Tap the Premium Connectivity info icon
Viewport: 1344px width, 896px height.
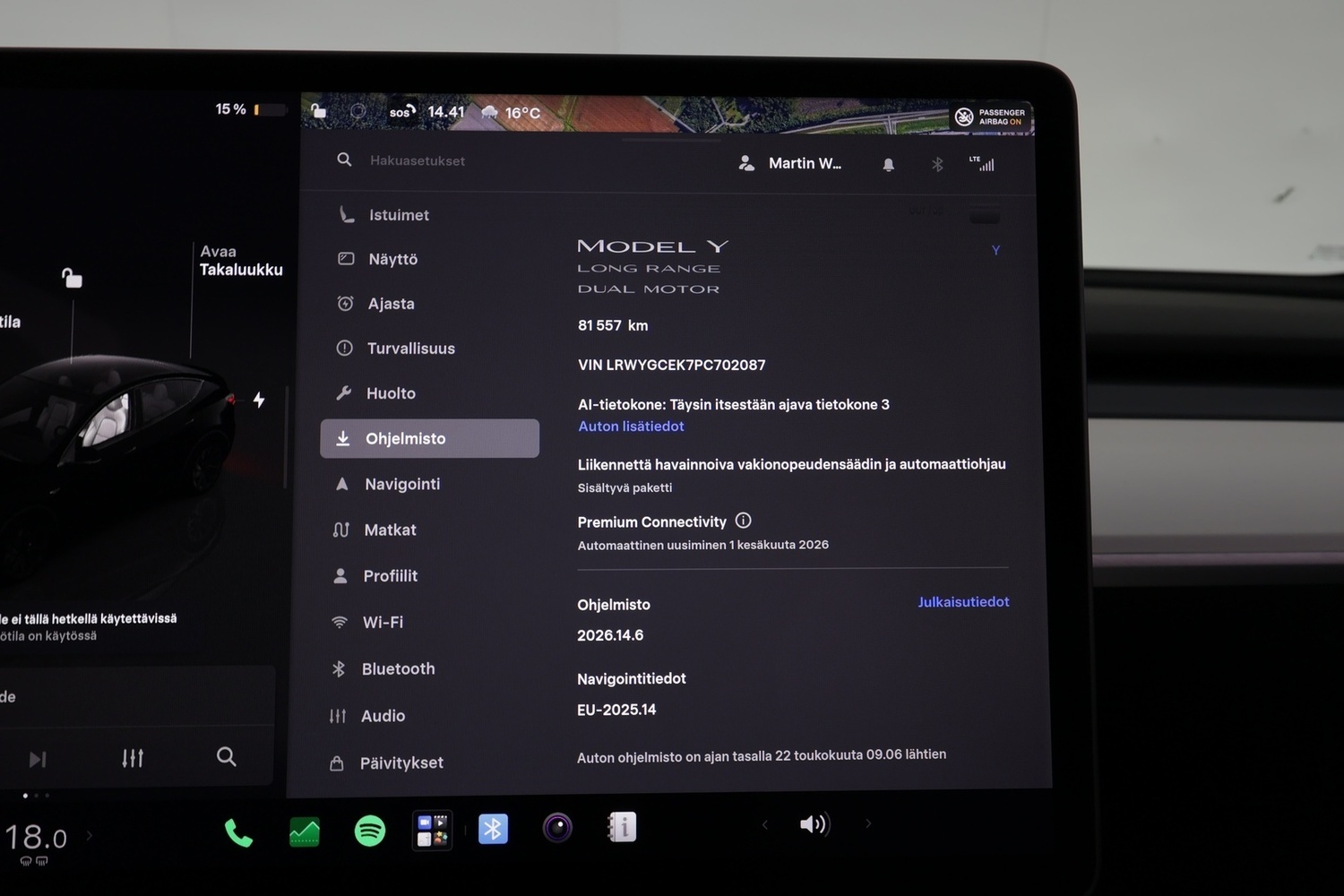click(743, 521)
